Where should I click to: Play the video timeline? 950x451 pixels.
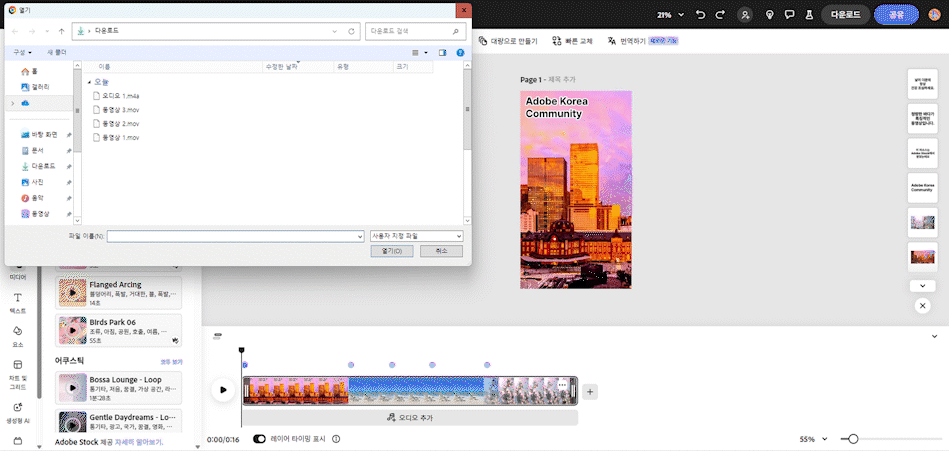[x=223, y=390]
